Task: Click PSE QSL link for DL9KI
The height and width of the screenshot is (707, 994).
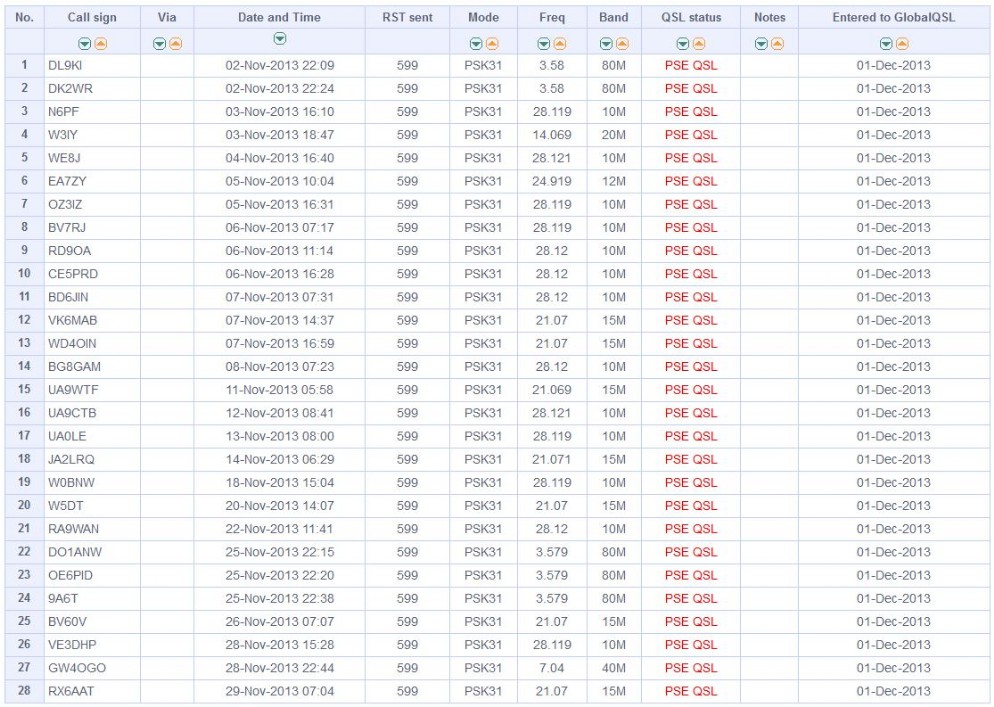Action: pos(691,65)
